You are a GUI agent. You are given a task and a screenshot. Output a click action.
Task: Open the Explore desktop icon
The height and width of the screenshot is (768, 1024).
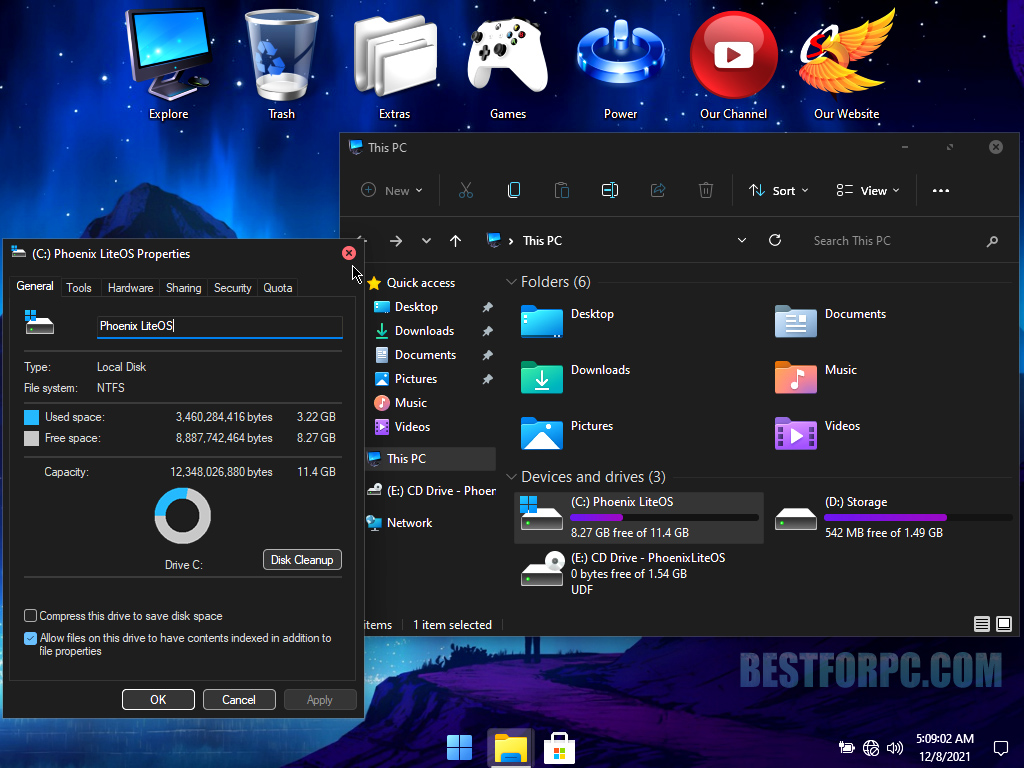pos(168,64)
